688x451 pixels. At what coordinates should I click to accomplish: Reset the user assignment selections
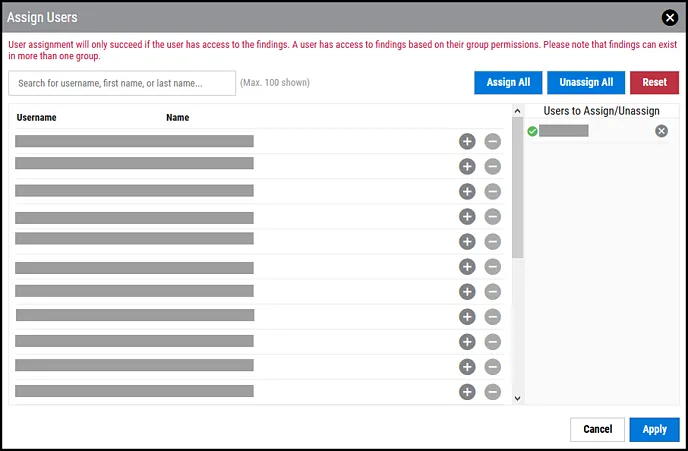click(654, 82)
